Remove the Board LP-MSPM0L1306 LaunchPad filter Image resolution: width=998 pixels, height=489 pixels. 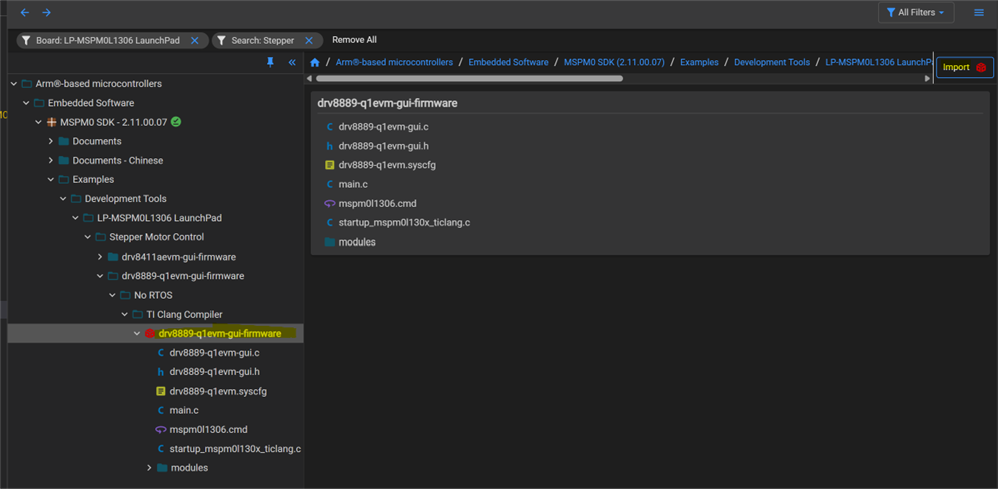tap(195, 40)
